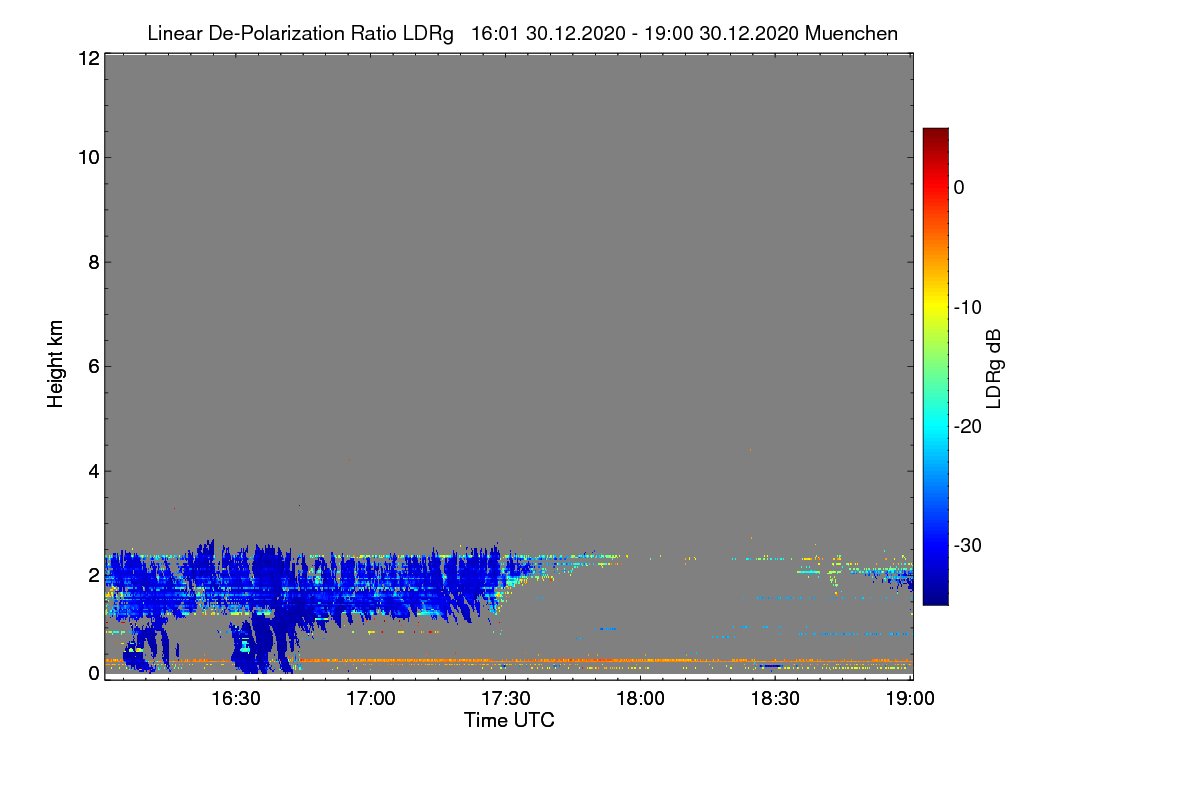Click the dark blue bottom of colorbar
1200x800 pixels.
[x=935, y=595]
